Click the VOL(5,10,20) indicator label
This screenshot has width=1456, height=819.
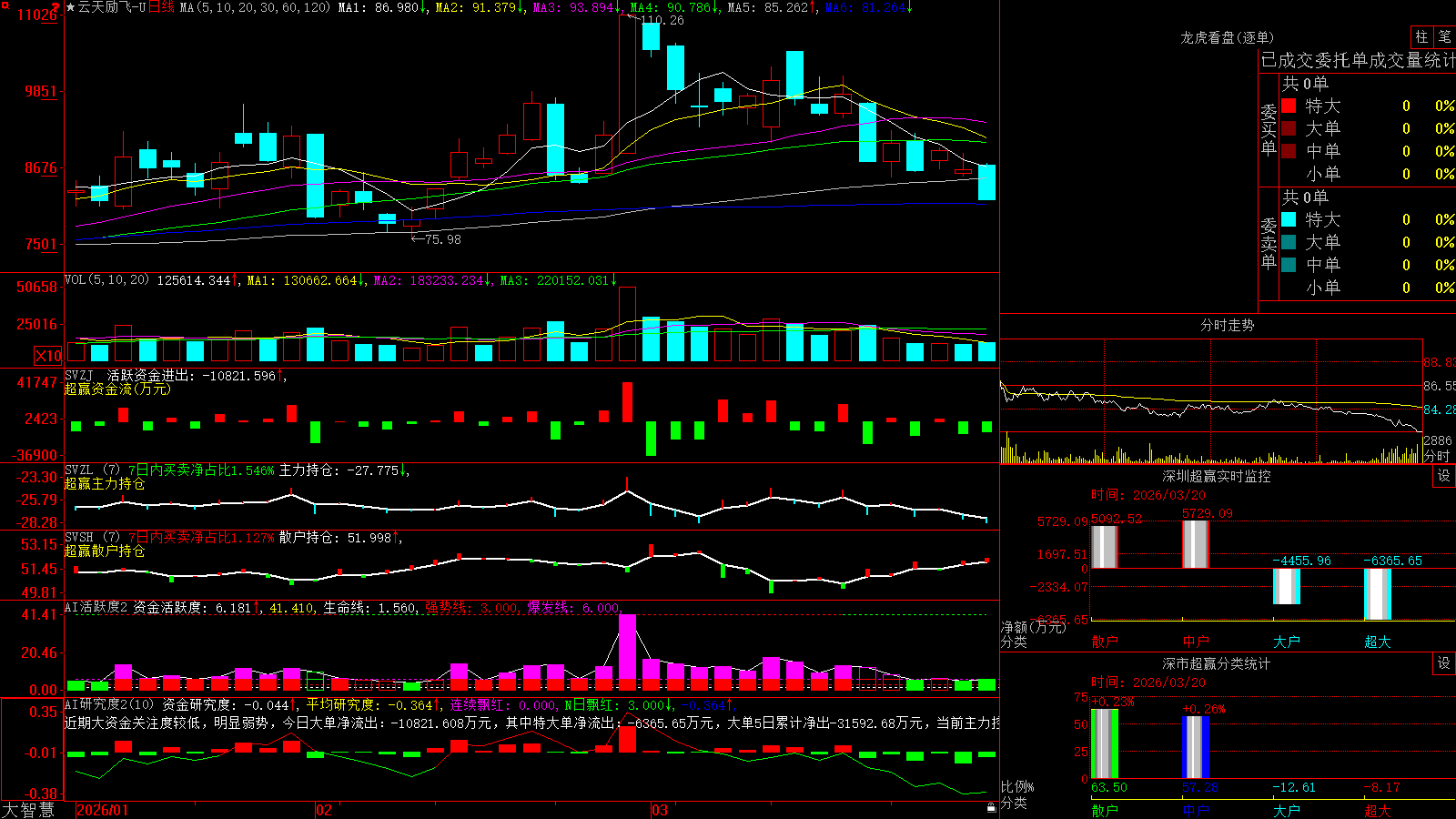[106, 280]
